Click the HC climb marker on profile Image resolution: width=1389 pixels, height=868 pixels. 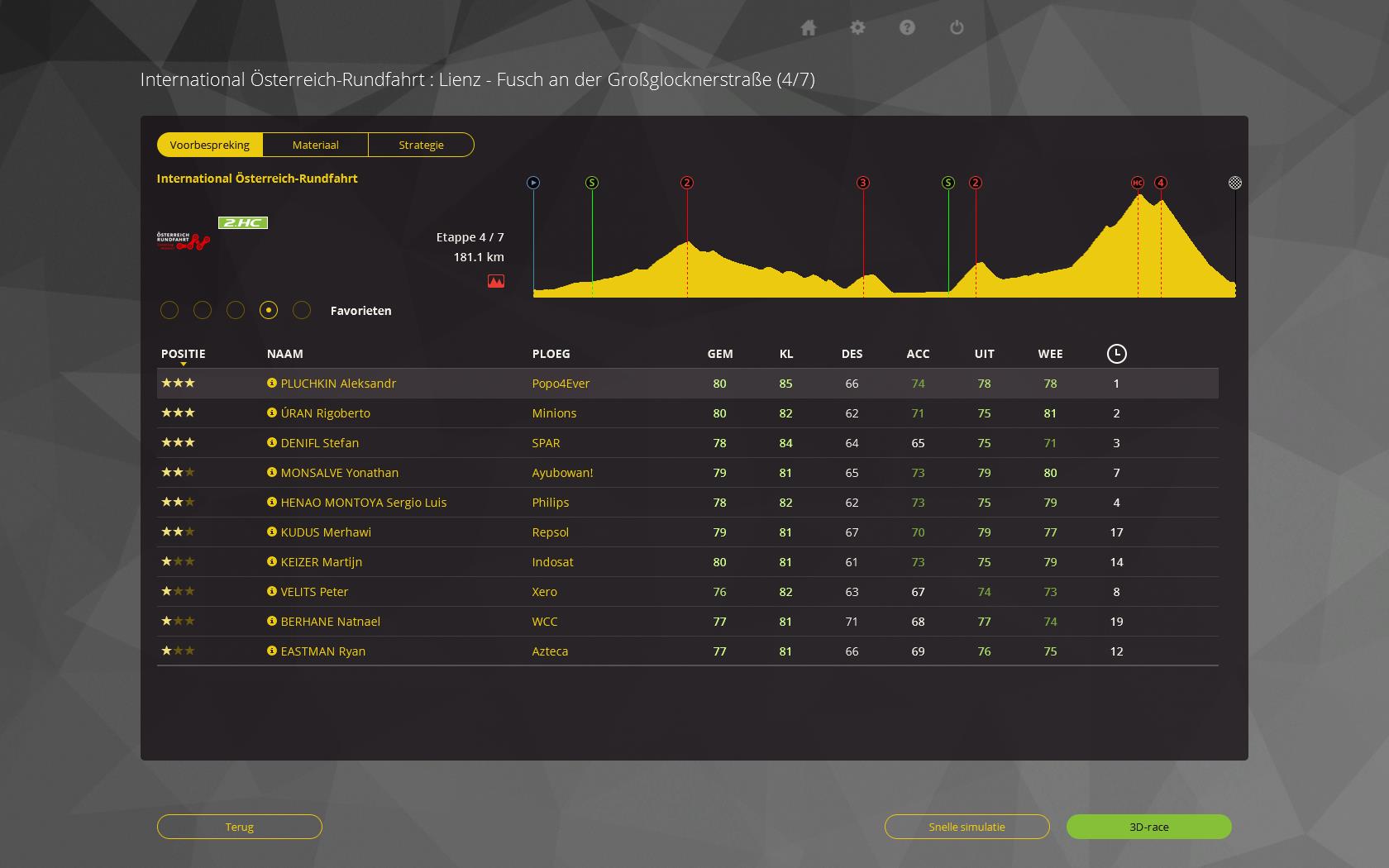point(1138,183)
